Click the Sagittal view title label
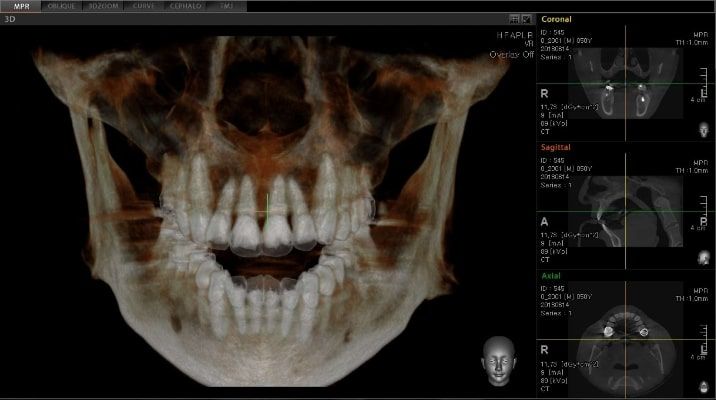Viewport: 716px width, 400px height. click(x=556, y=147)
